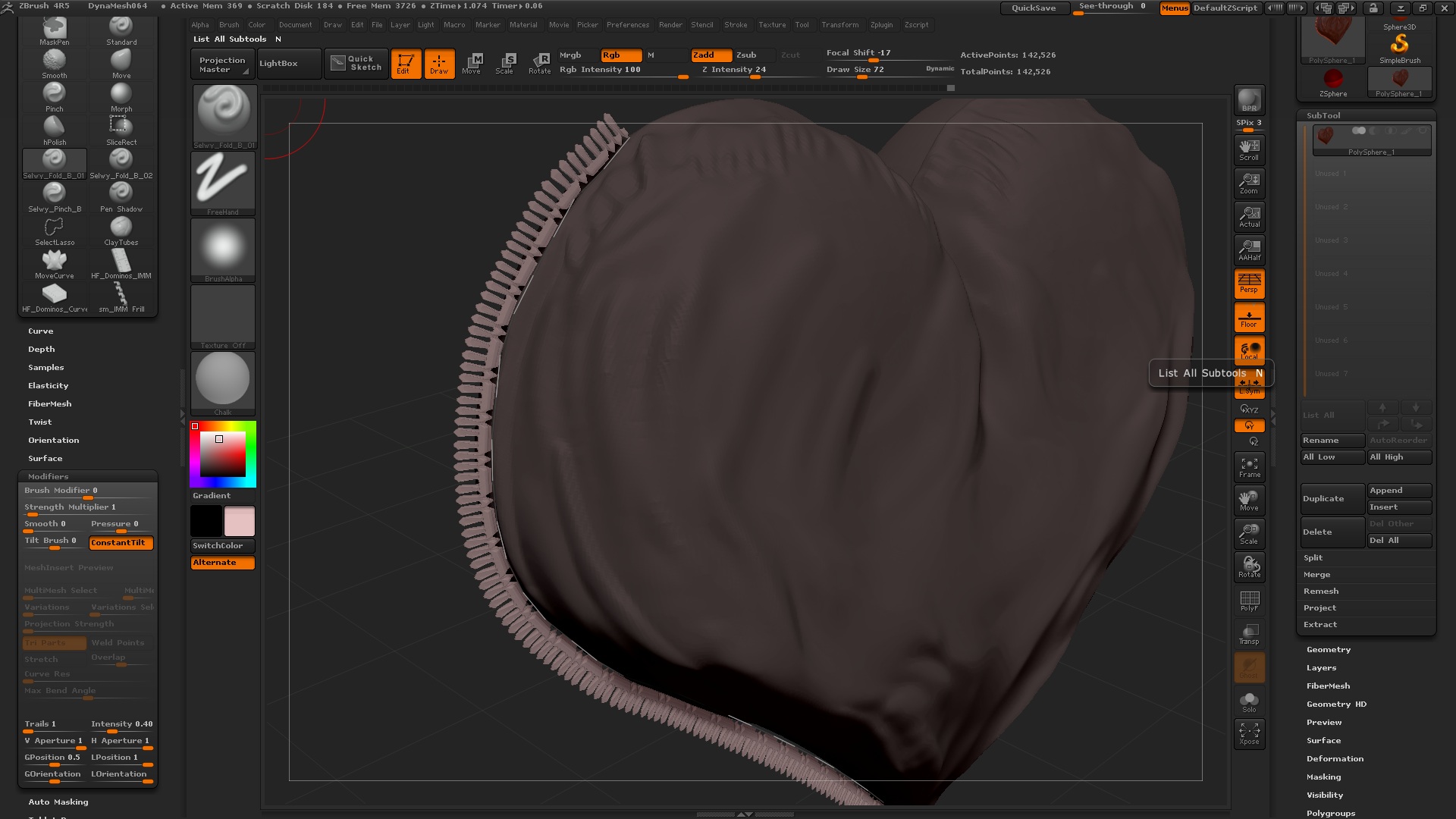Select the Pen Shadow brush

(121, 198)
